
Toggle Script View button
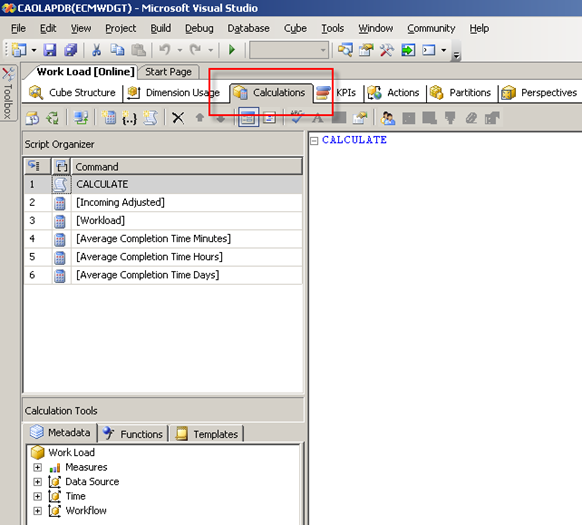[269, 118]
